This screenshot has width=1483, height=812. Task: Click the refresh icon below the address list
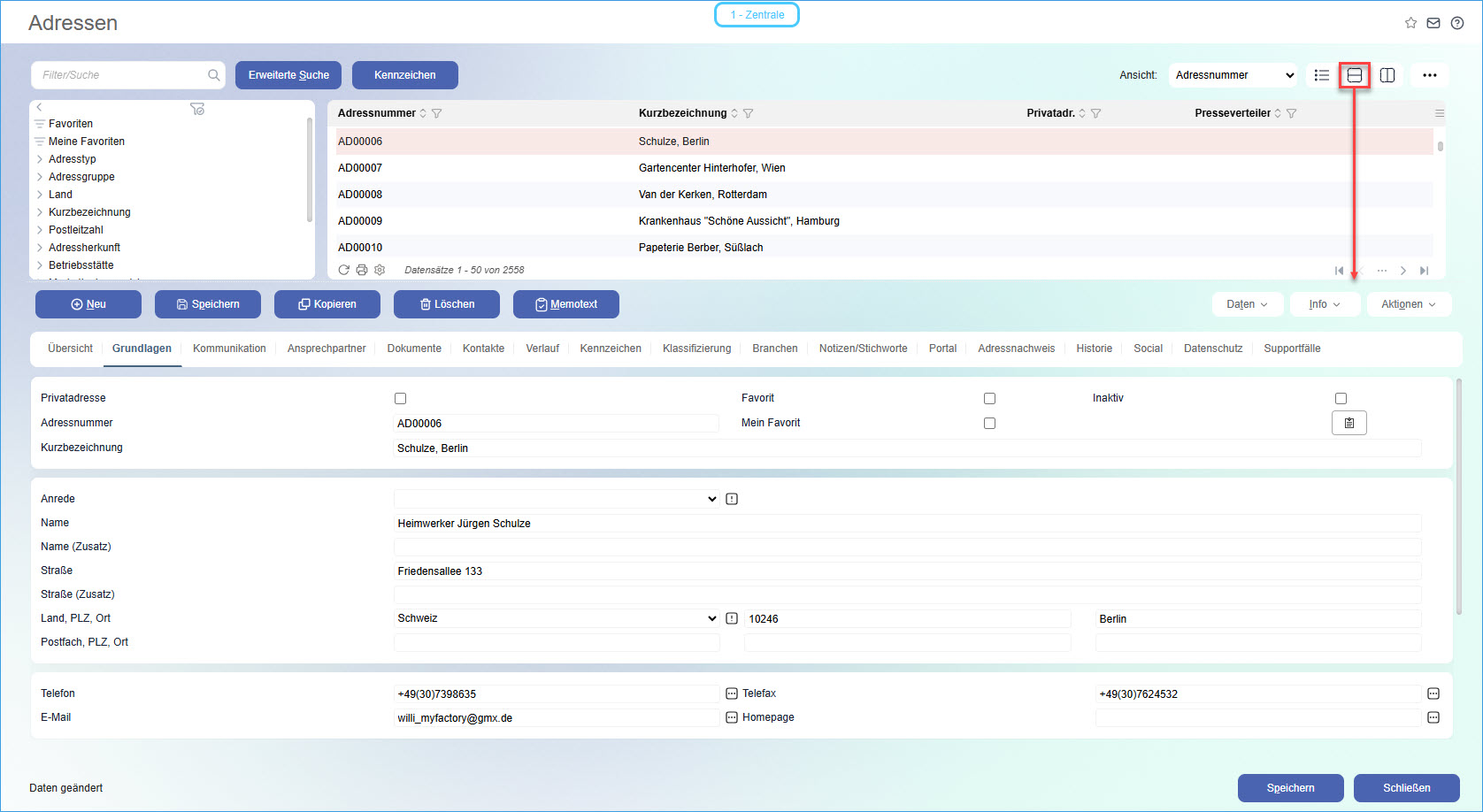pyautogui.click(x=344, y=270)
